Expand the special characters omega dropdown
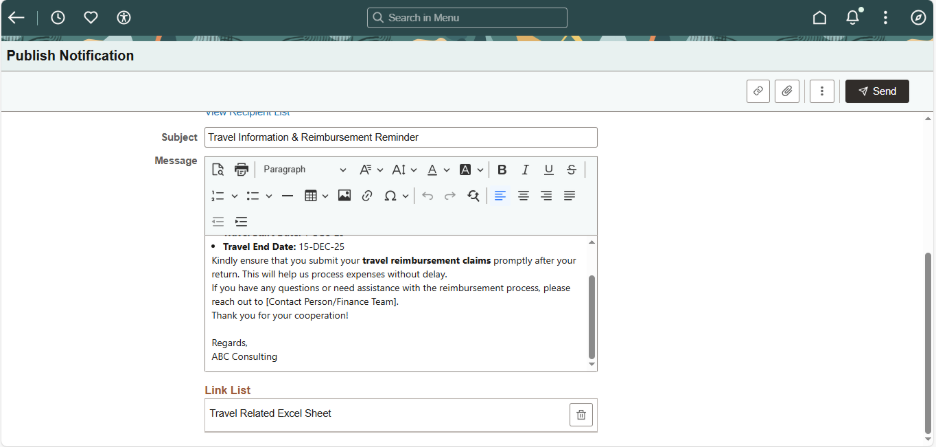 397,196
